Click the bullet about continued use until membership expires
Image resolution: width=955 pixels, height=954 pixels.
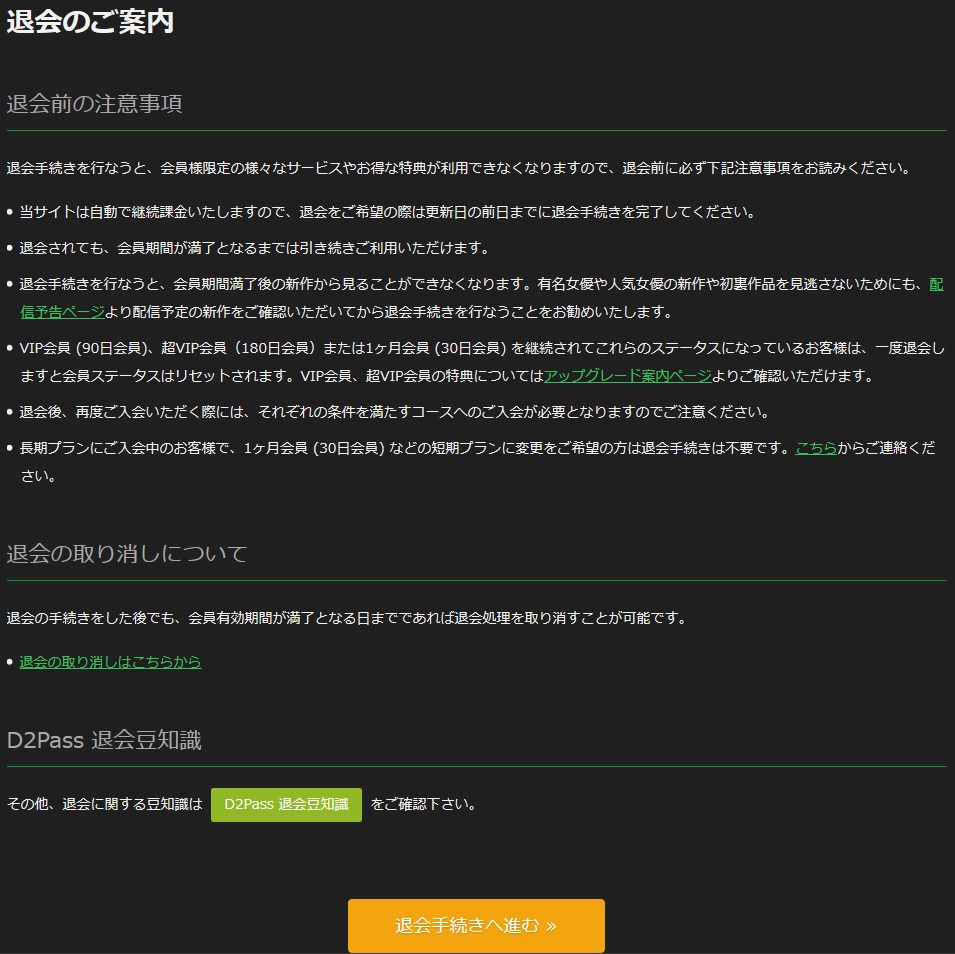coord(300,246)
